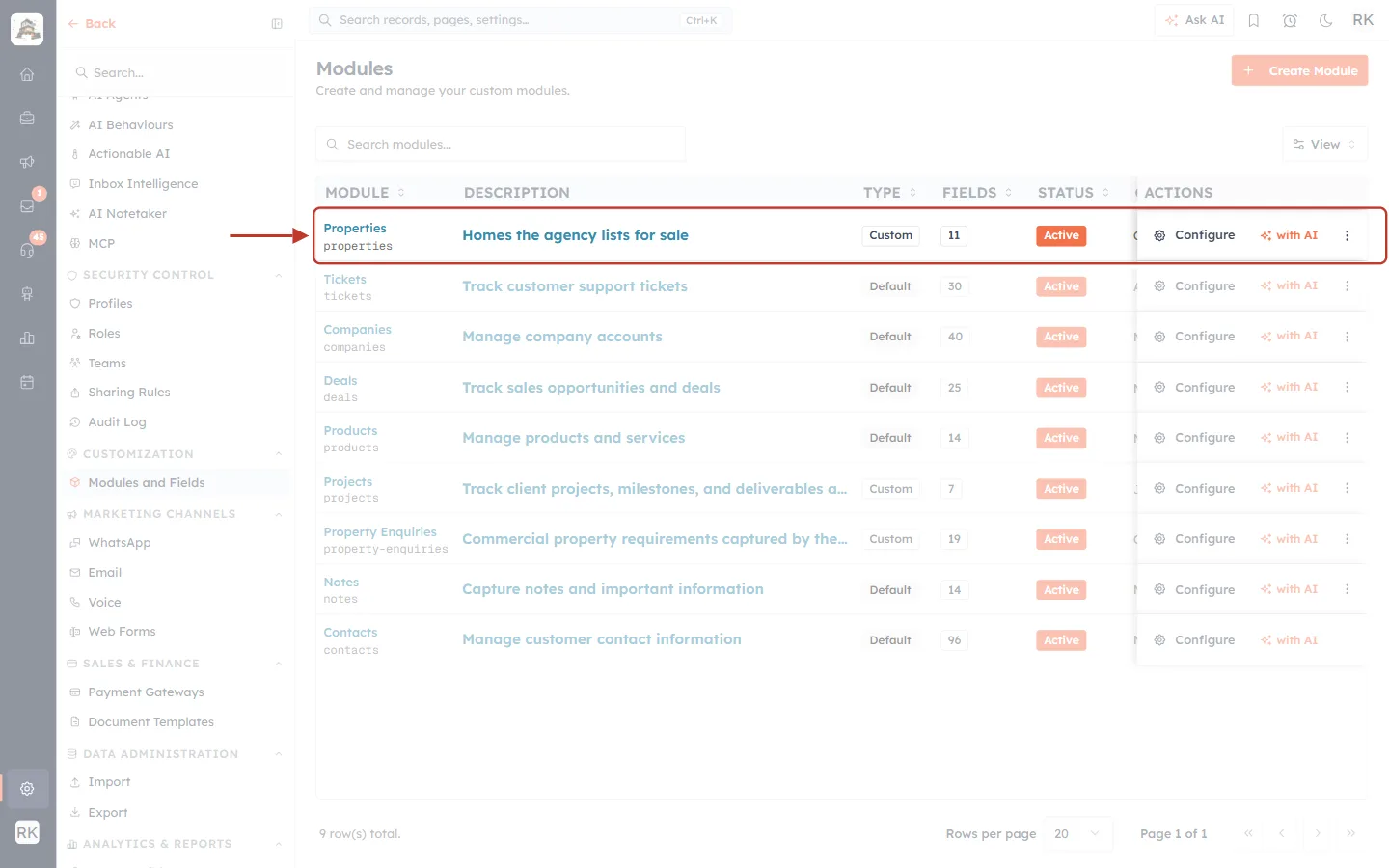Toggle dark mode moon icon
Viewport: 1389px width, 868px height.
coord(1326,20)
